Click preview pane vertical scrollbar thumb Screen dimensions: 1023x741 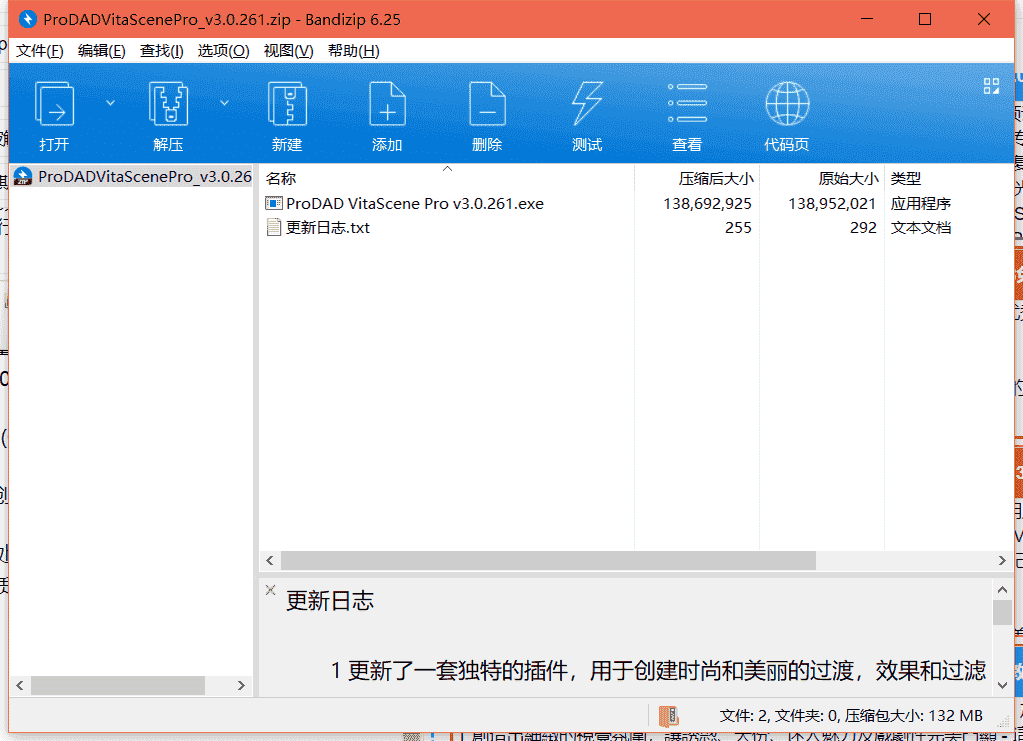pos(1003,612)
